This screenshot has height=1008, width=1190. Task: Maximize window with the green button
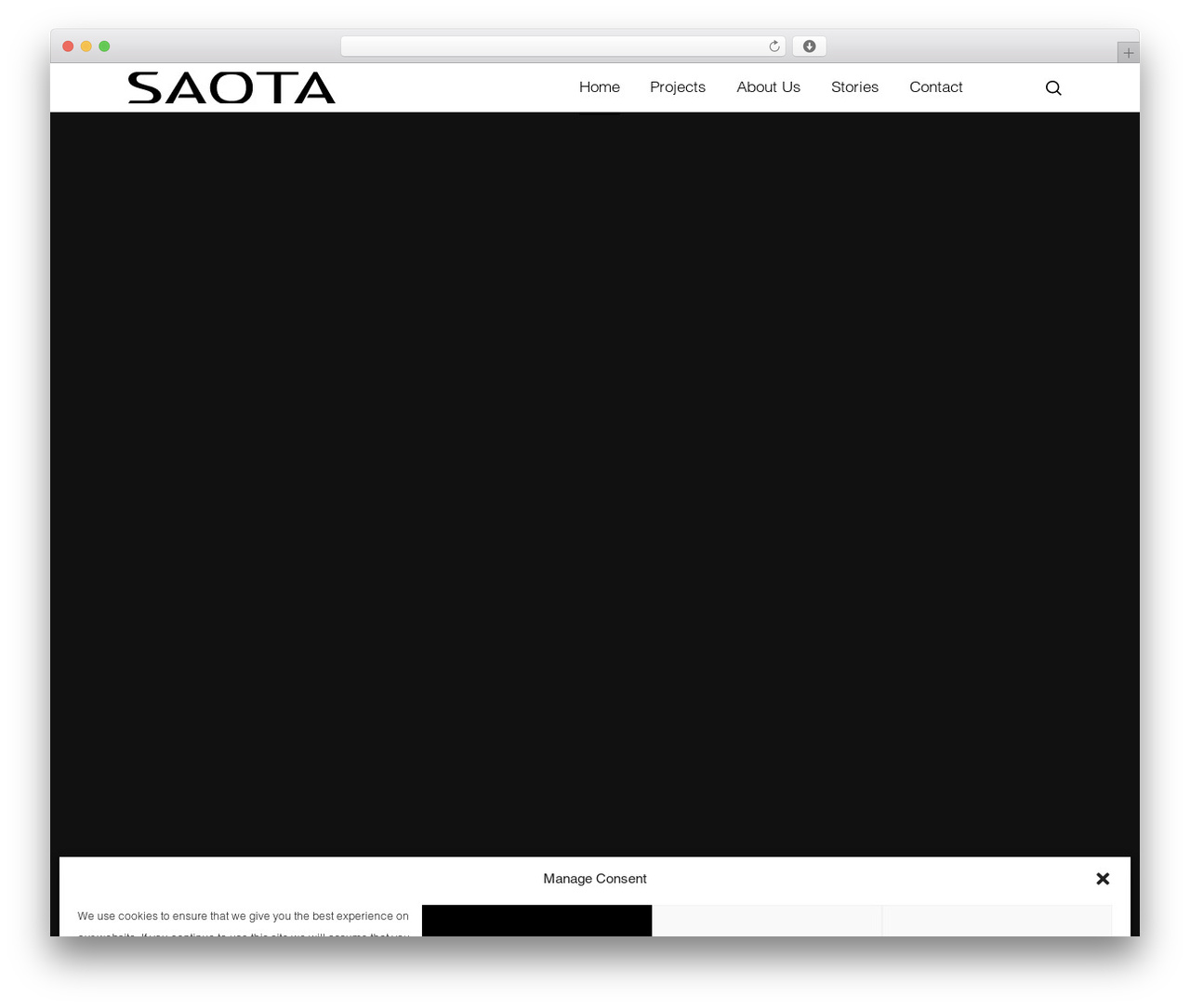click(x=104, y=46)
